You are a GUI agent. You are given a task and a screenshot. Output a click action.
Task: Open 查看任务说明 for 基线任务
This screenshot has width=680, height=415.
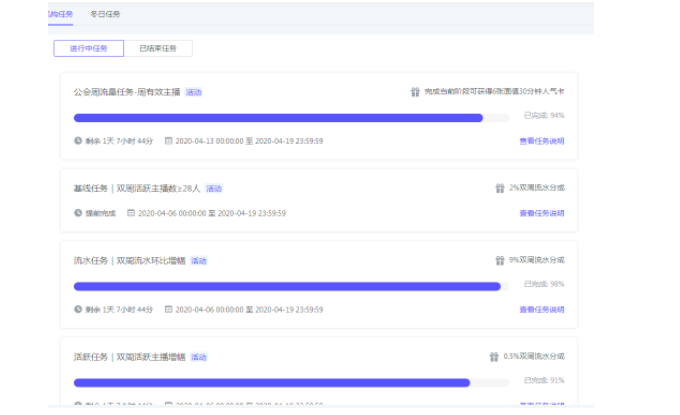pos(541,213)
